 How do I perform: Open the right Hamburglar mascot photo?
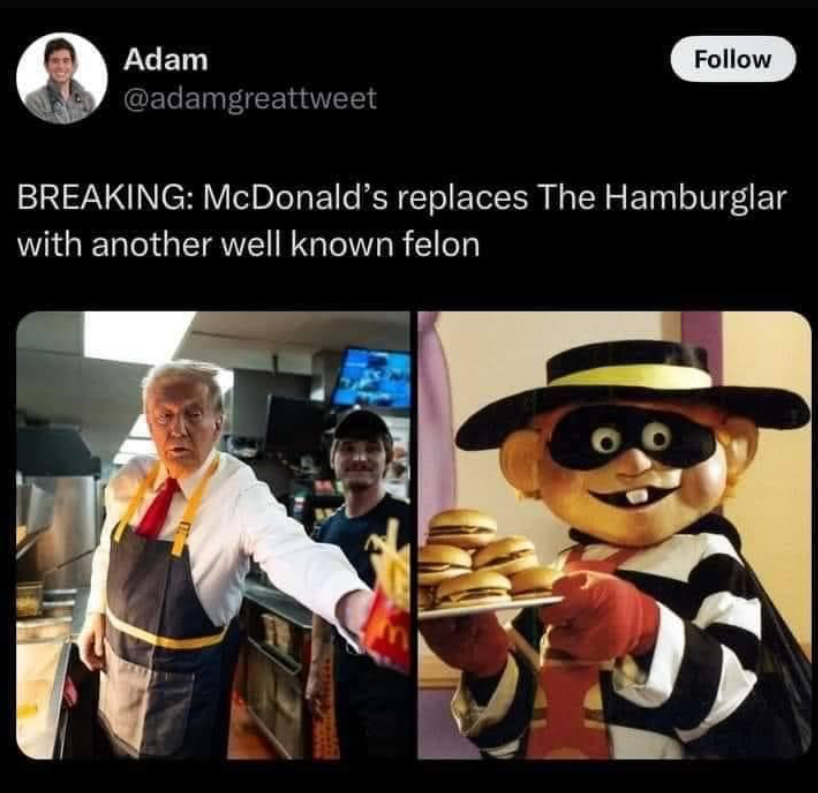coord(615,535)
